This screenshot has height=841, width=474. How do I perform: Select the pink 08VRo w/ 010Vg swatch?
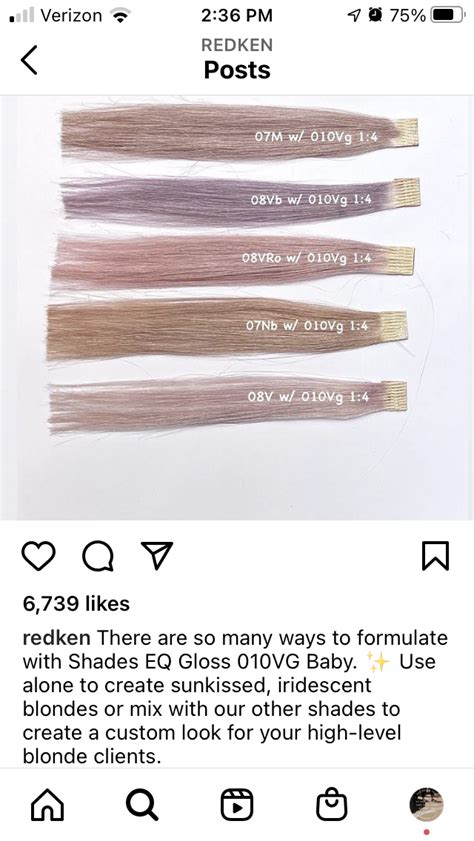233,260
